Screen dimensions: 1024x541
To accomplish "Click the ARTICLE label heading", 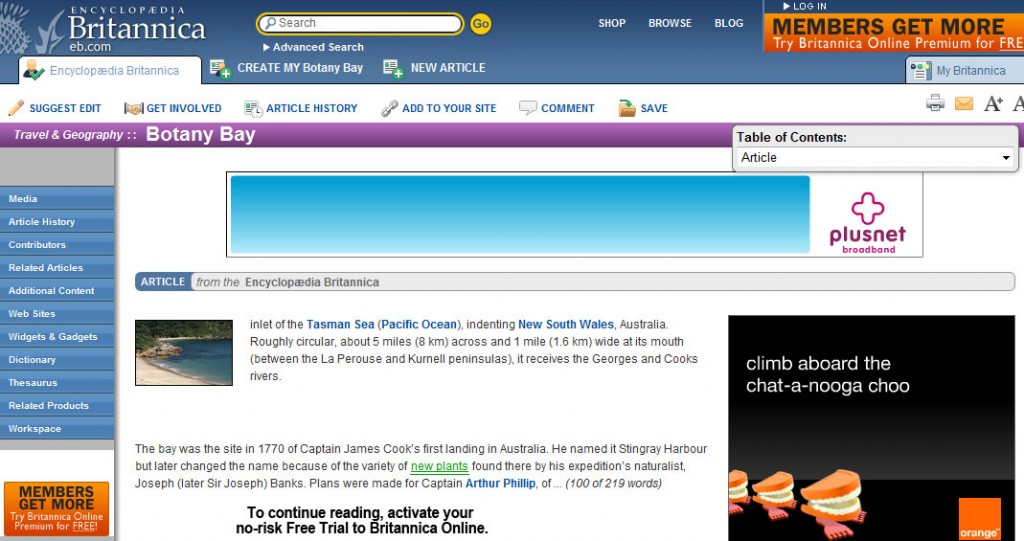I will pos(163,282).
